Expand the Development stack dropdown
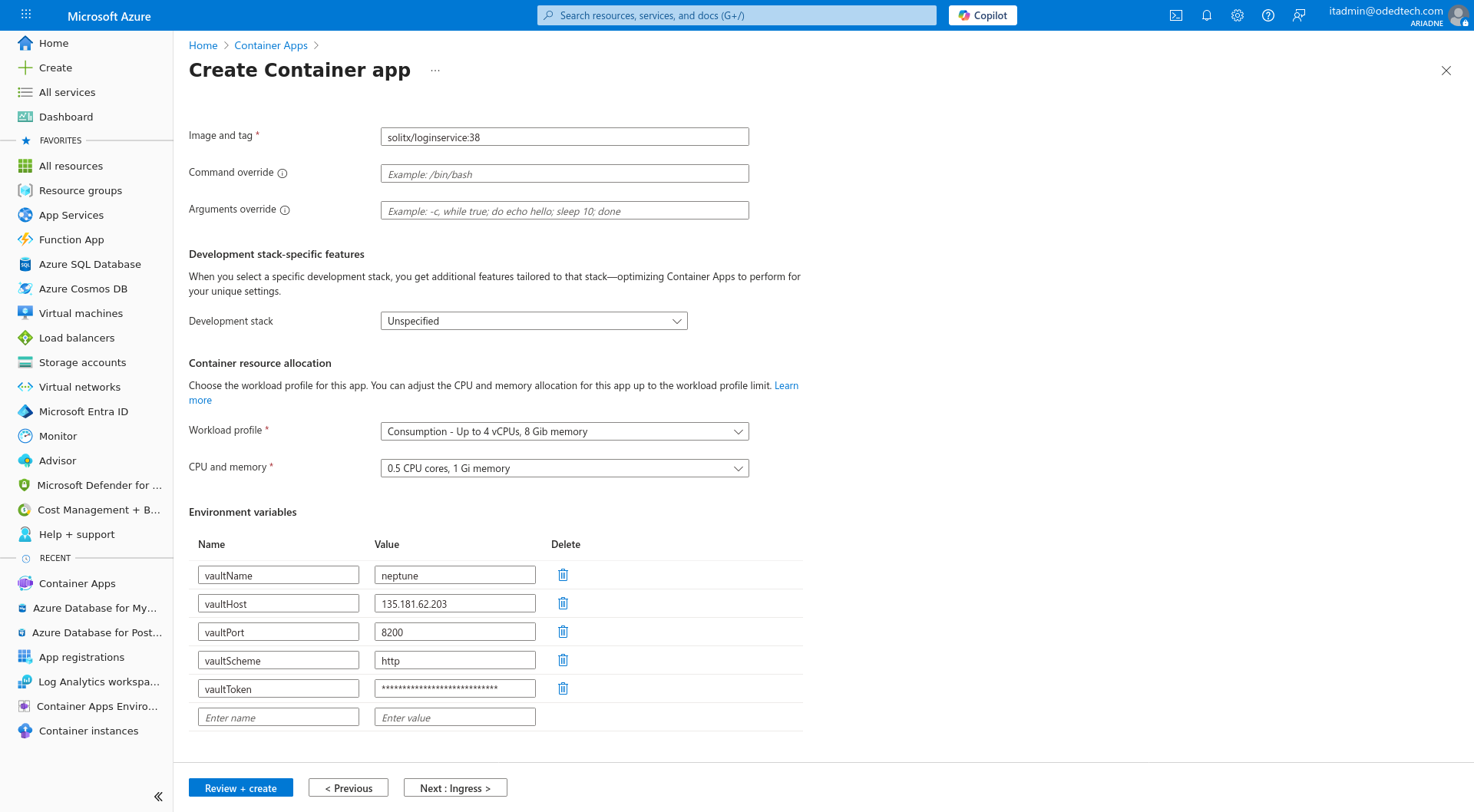 click(534, 321)
